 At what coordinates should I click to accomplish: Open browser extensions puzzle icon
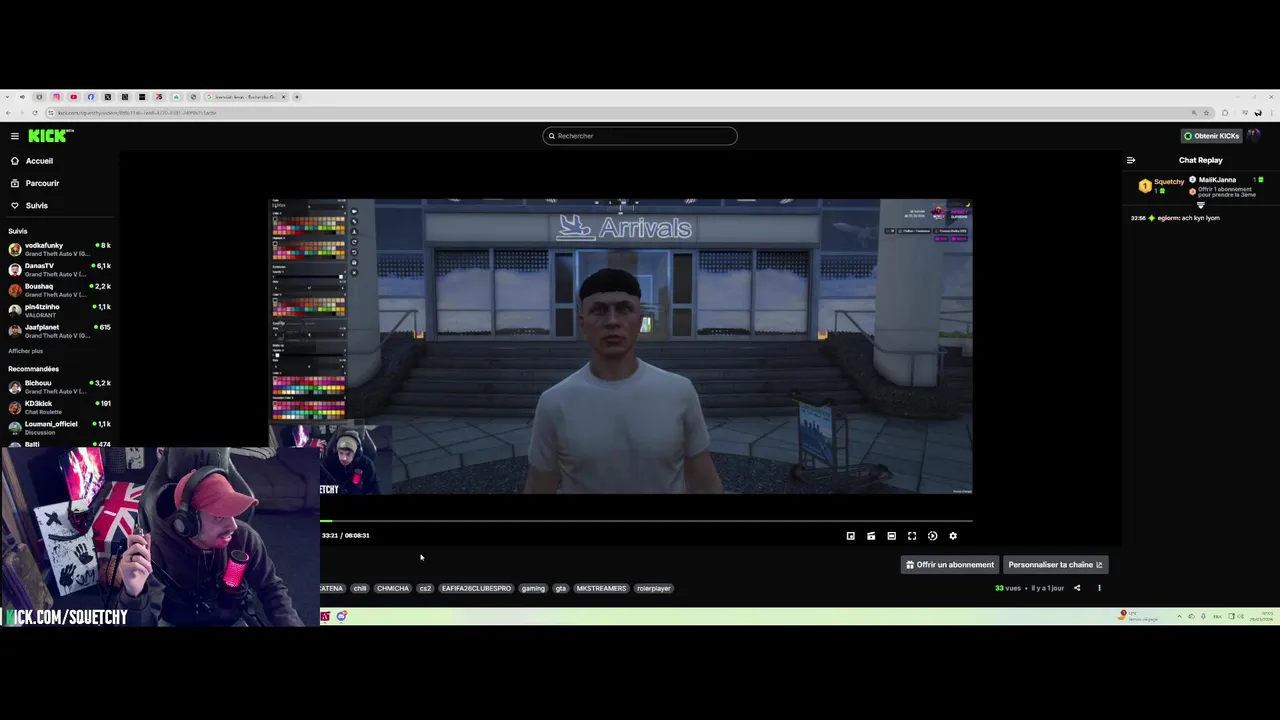tap(1225, 113)
